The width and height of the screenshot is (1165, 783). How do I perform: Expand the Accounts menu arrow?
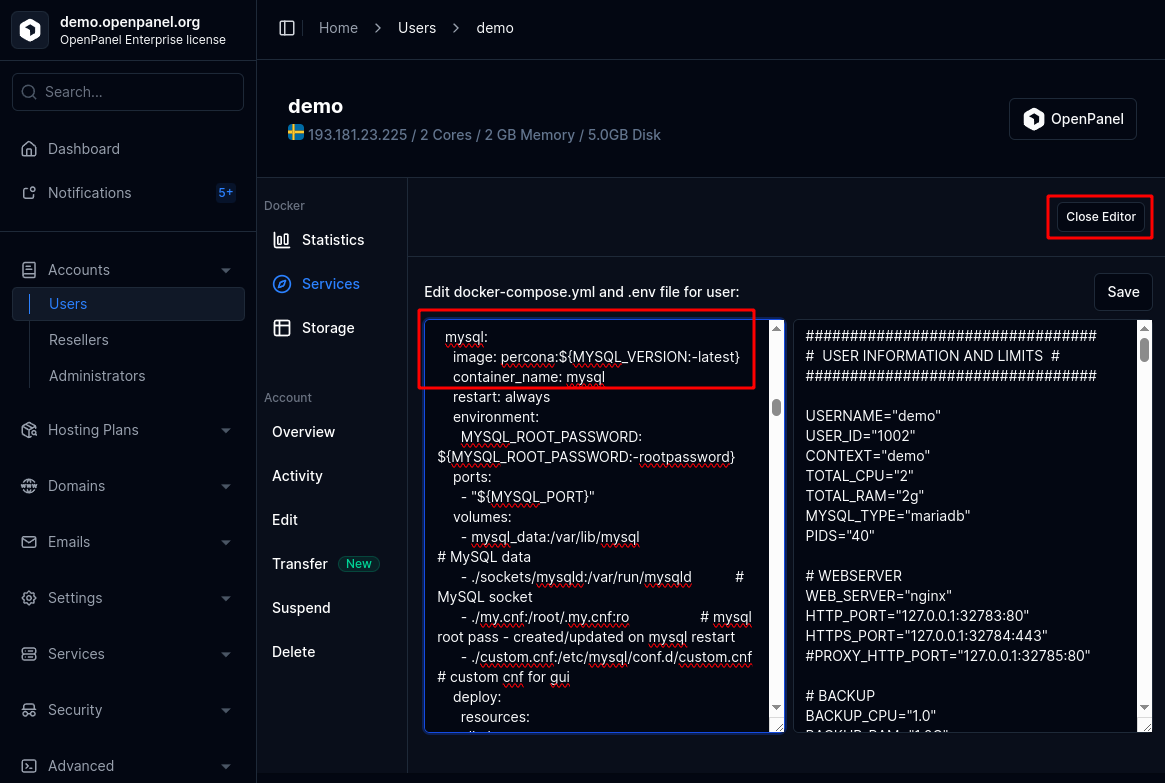[x=226, y=270]
